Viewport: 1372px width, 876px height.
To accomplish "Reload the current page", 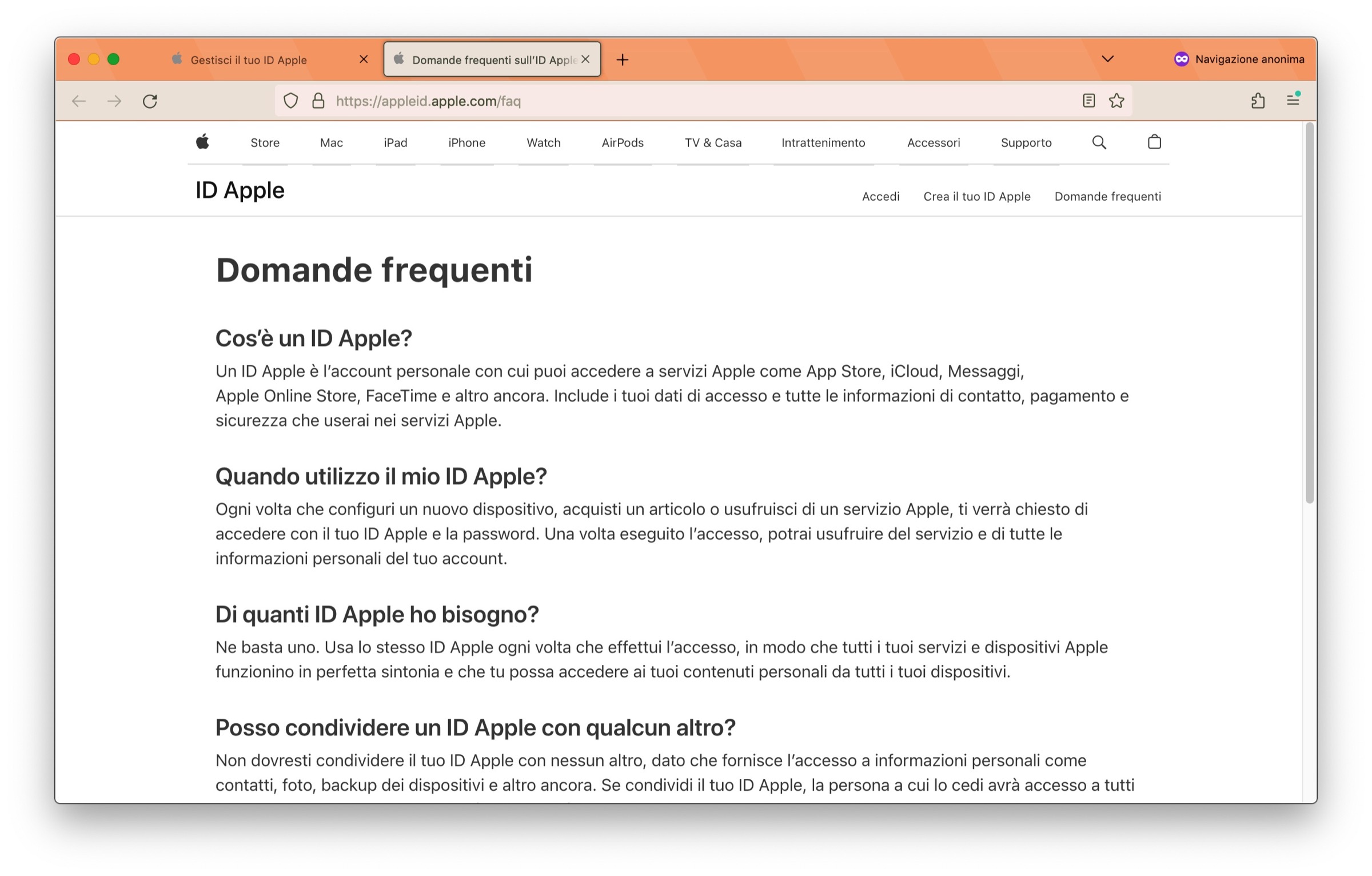I will (x=150, y=101).
